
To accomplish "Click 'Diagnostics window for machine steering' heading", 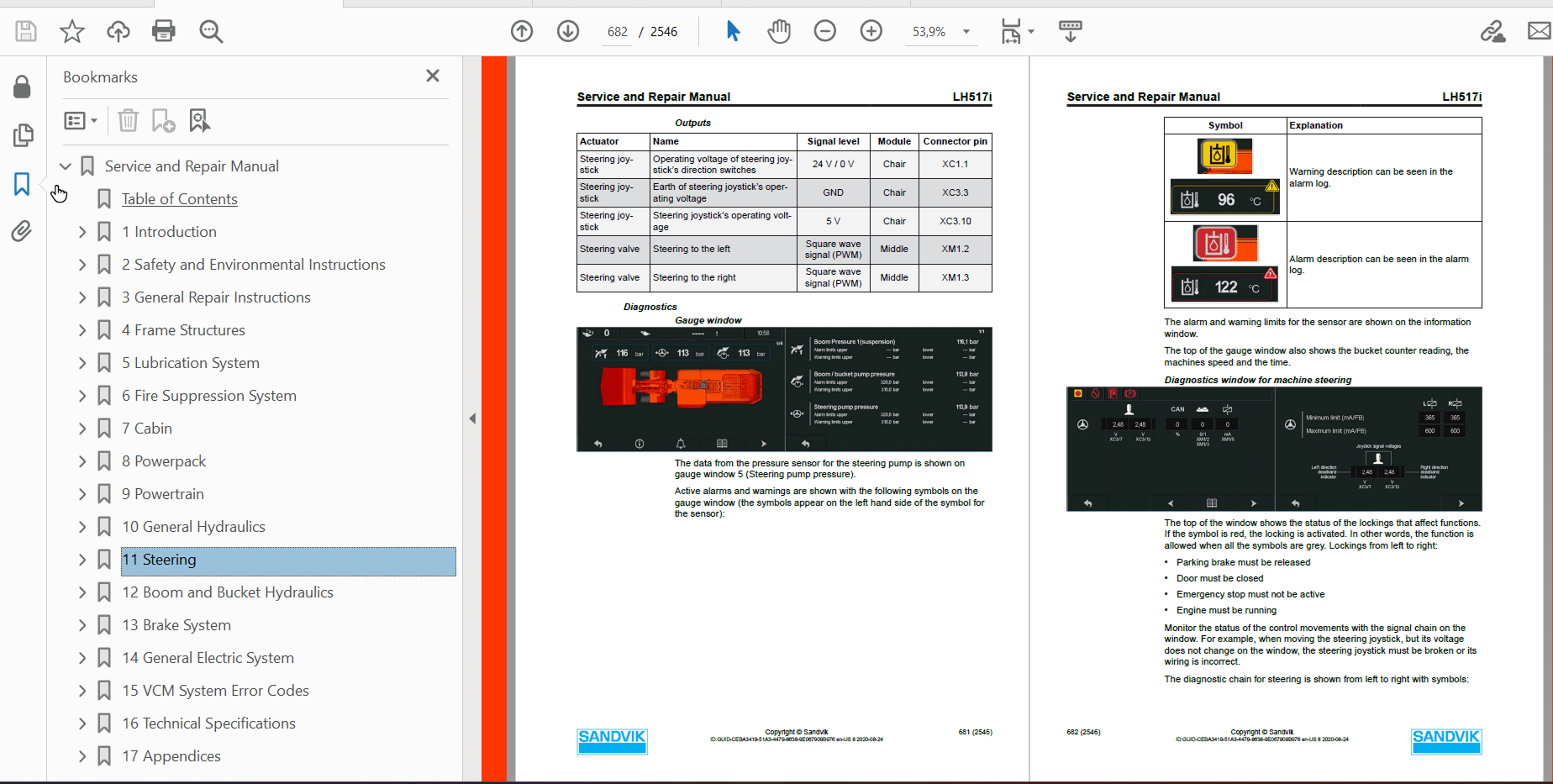I will tap(1258, 380).
